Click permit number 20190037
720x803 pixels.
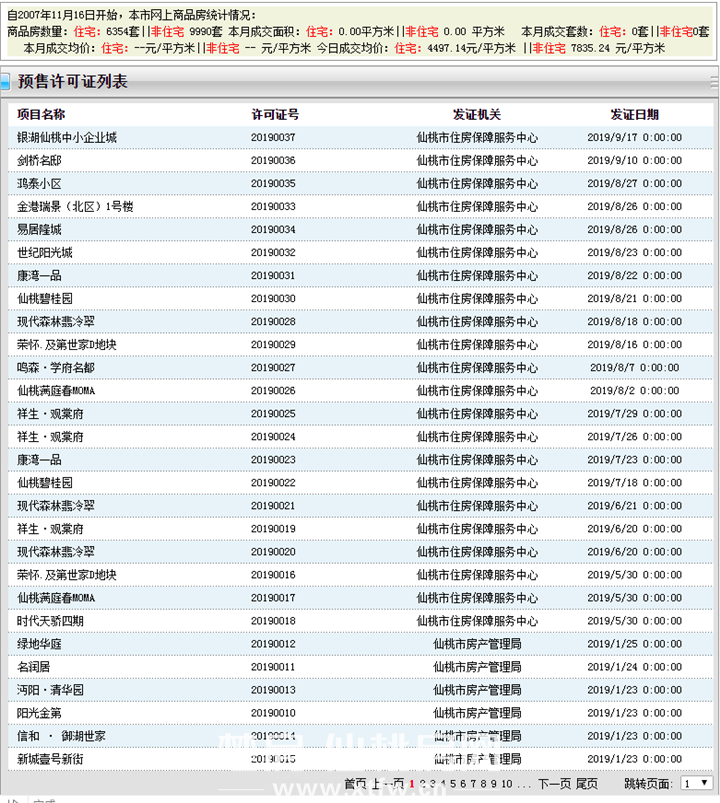273,137
